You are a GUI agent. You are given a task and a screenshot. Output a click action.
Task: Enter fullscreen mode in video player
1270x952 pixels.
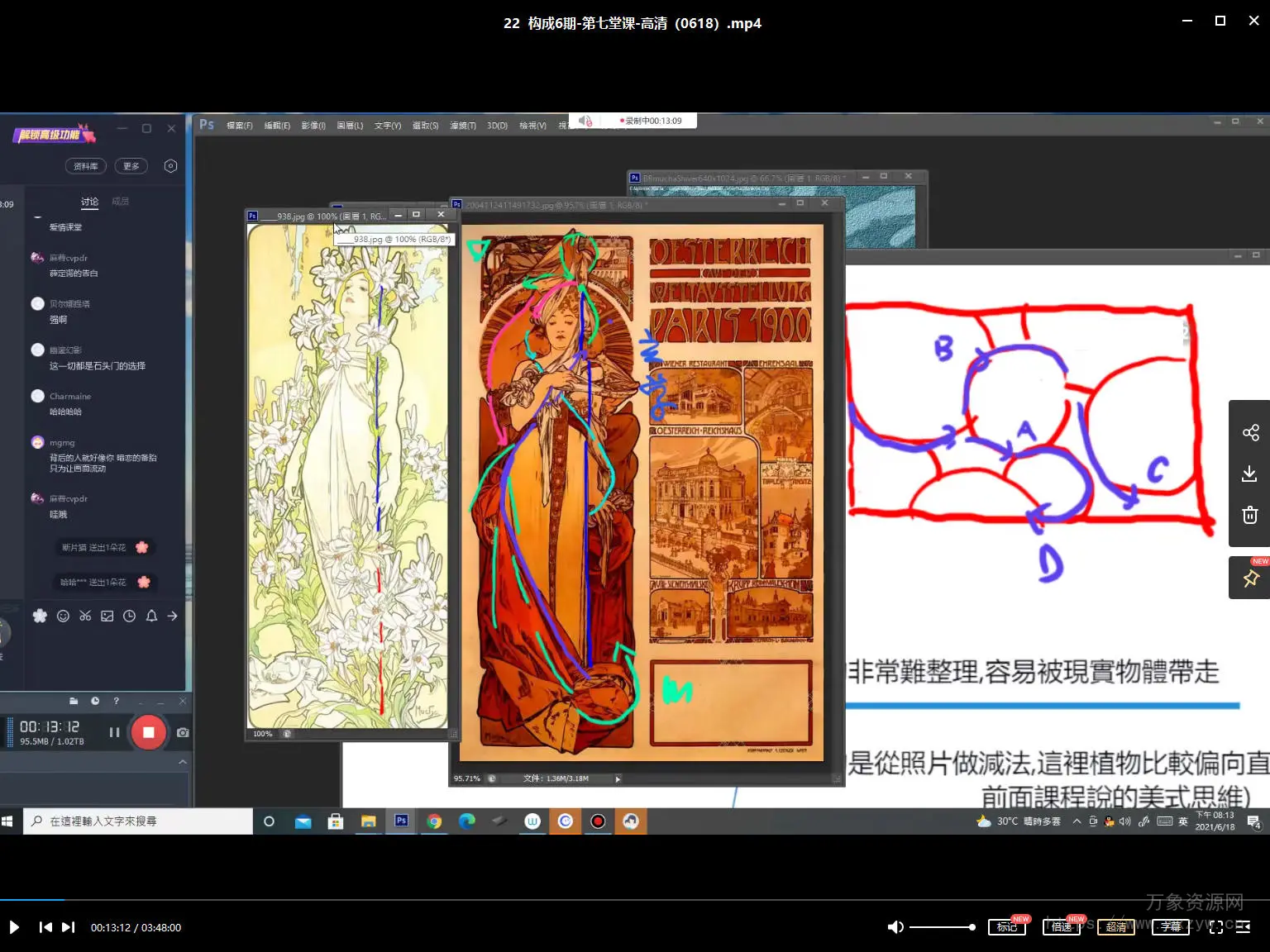tap(1215, 927)
